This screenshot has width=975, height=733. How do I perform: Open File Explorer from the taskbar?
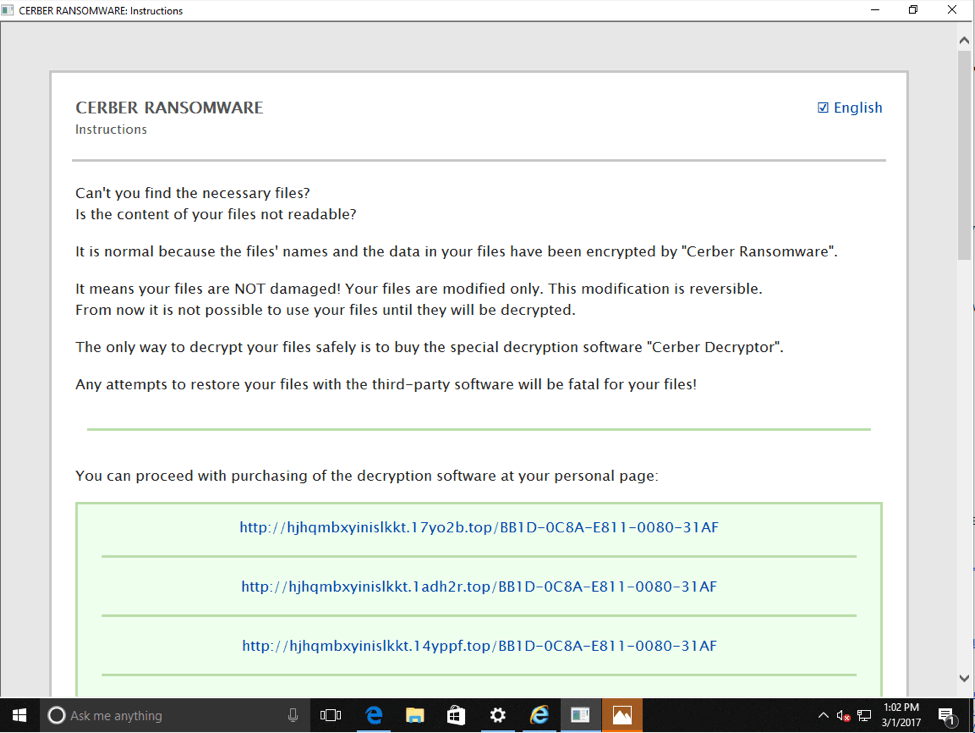point(415,716)
